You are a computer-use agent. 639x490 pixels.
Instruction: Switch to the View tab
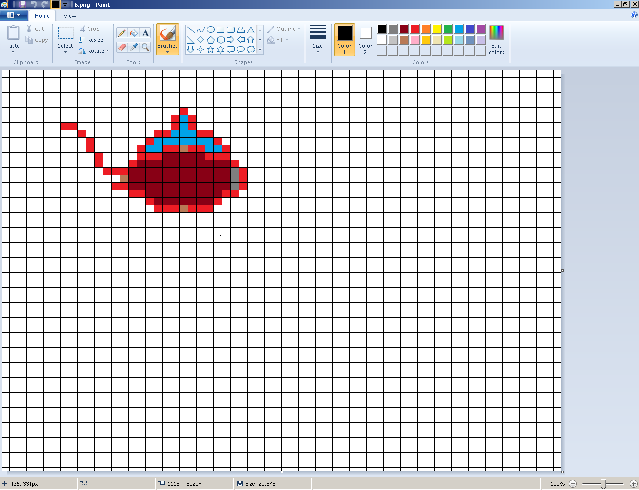tap(70, 15)
